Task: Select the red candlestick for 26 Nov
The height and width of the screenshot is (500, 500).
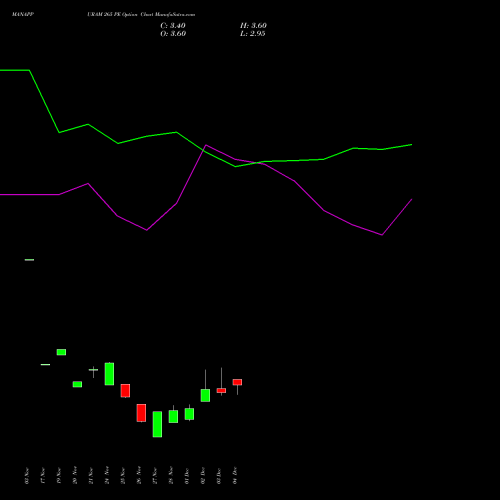Action: coord(141,413)
